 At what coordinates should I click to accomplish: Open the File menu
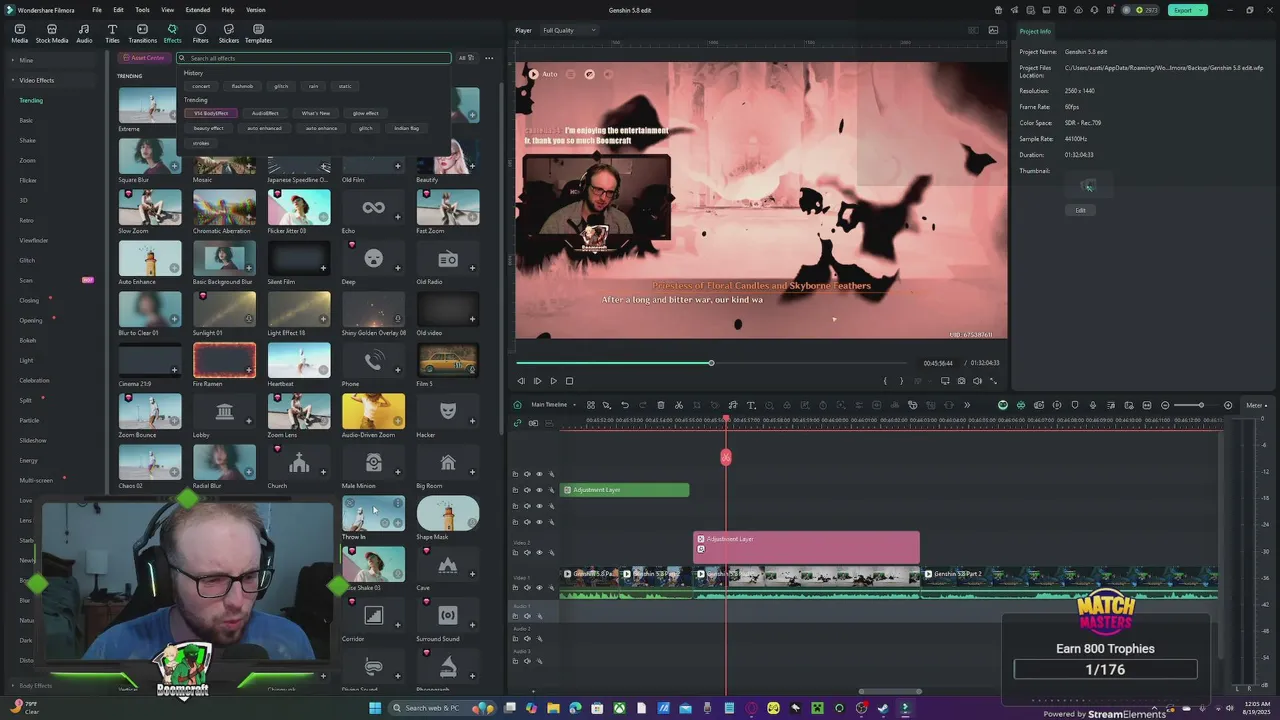pyautogui.click(x=97, y=10)
